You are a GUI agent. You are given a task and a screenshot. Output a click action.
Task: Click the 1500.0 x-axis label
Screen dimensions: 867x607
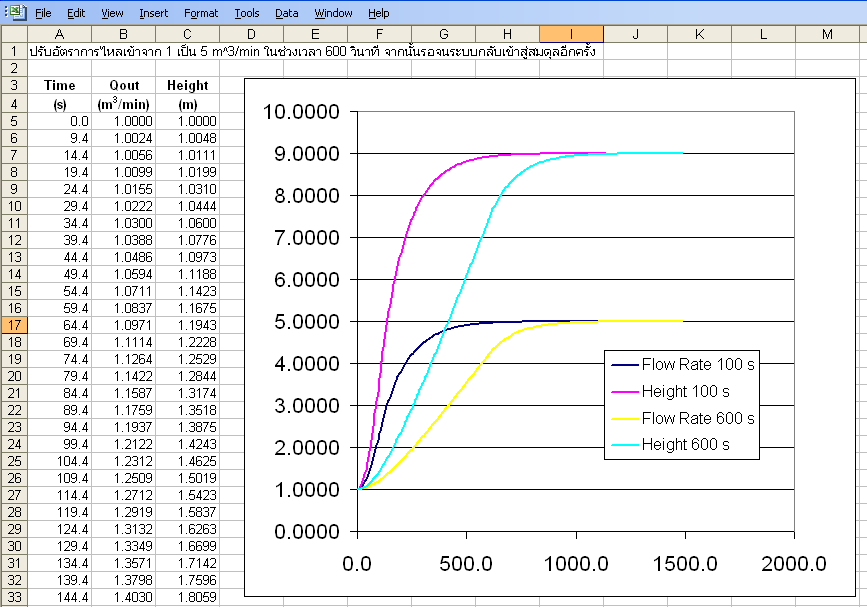pos(685,564)
